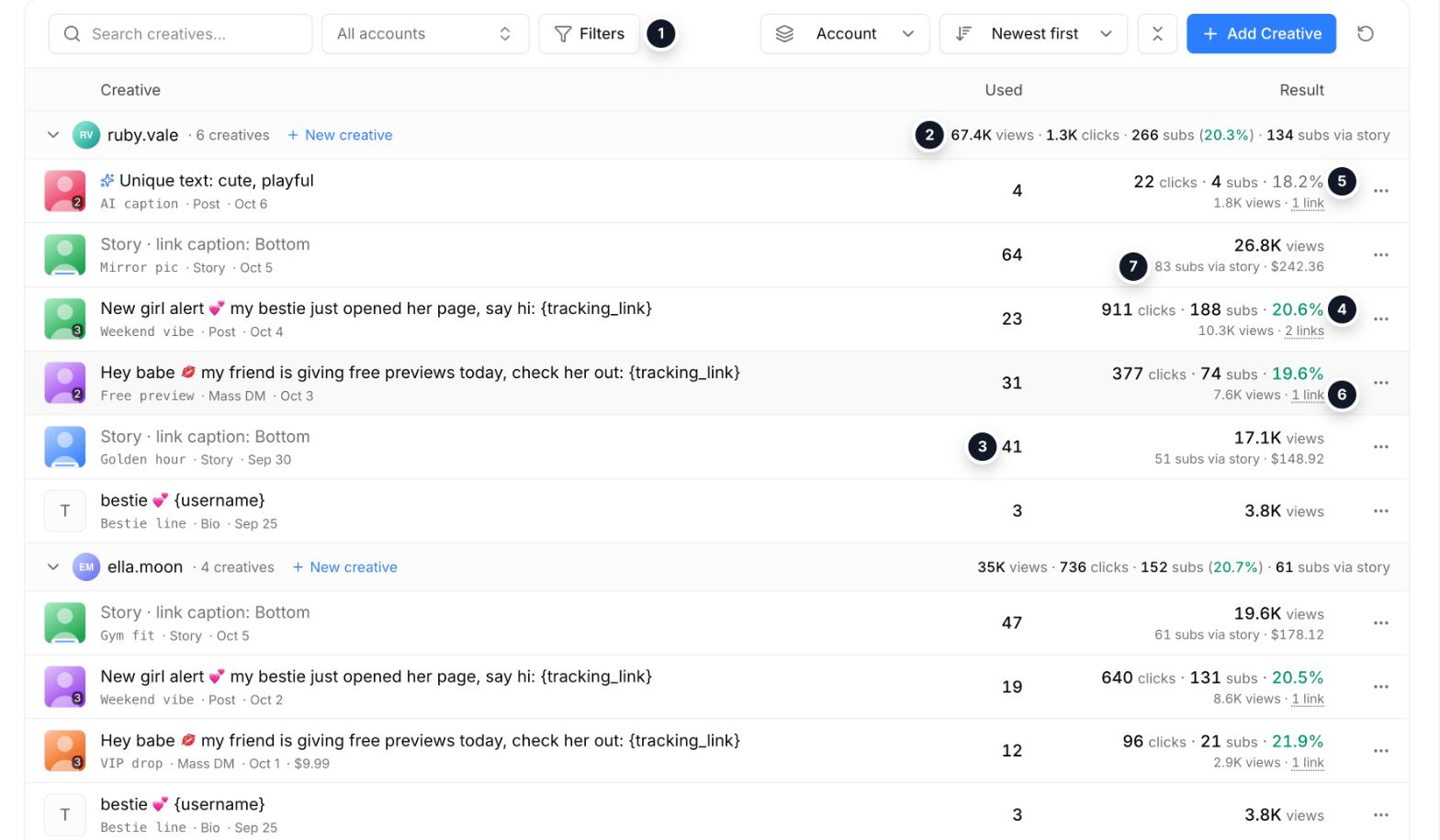Open thumbnail of Gym fit story creative
The height and width of the screenshot is (840, 1440).
[65, 623]
